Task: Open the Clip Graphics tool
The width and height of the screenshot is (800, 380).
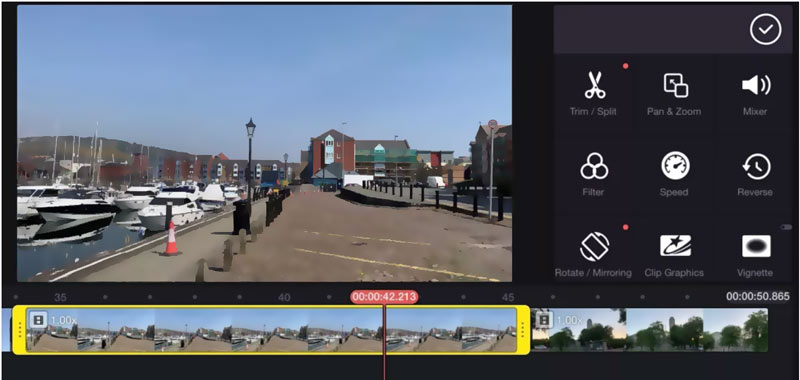Action: point(674,255)
